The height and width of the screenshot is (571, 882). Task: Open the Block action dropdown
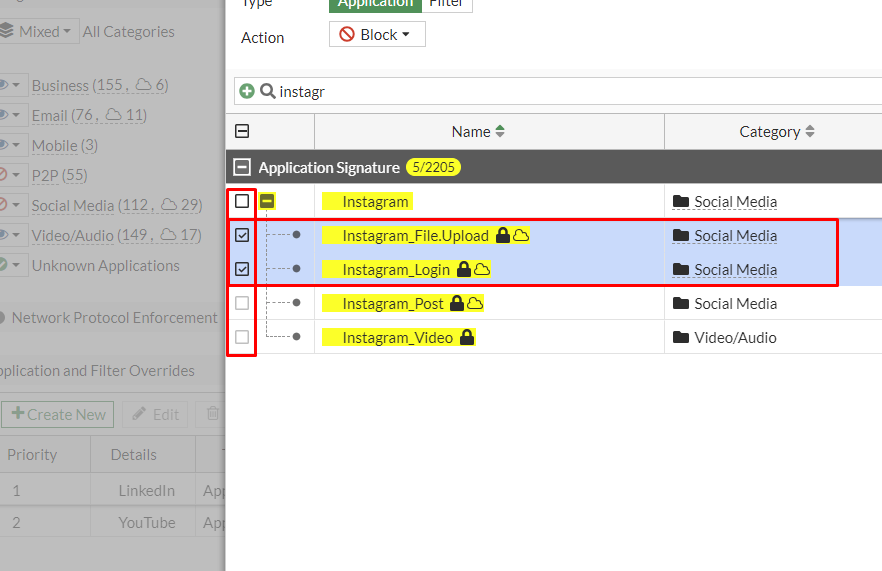click(377, 34)
